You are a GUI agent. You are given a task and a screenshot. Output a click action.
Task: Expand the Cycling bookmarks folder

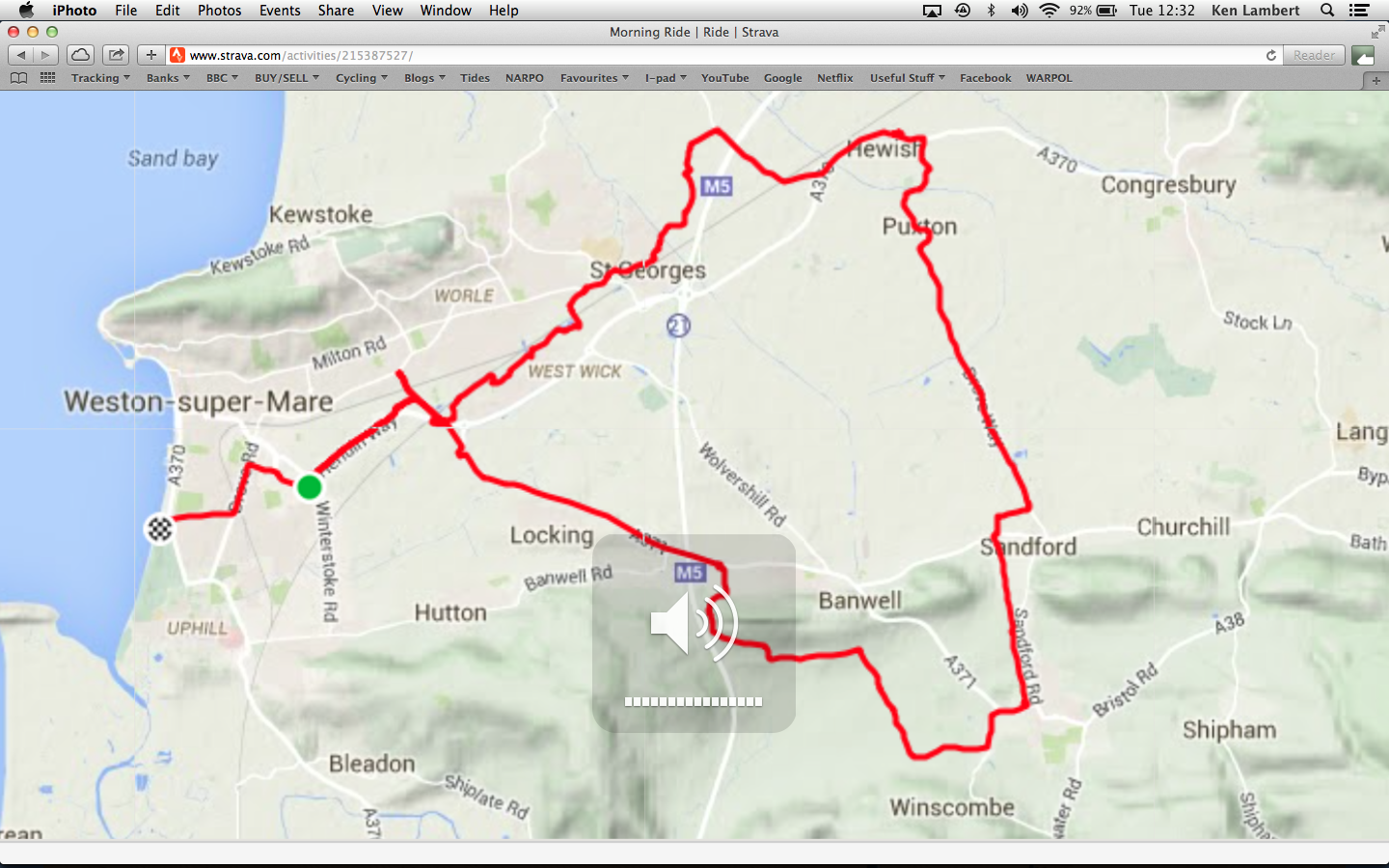pos(362,78)
